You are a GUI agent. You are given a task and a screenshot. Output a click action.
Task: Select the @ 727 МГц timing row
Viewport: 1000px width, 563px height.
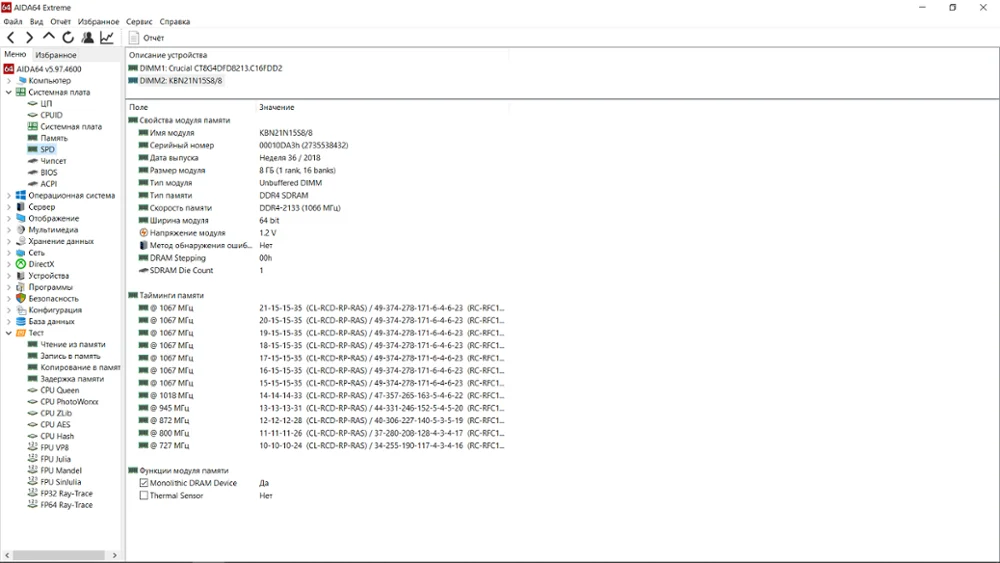pyautogui.click(x=317, y=446)
